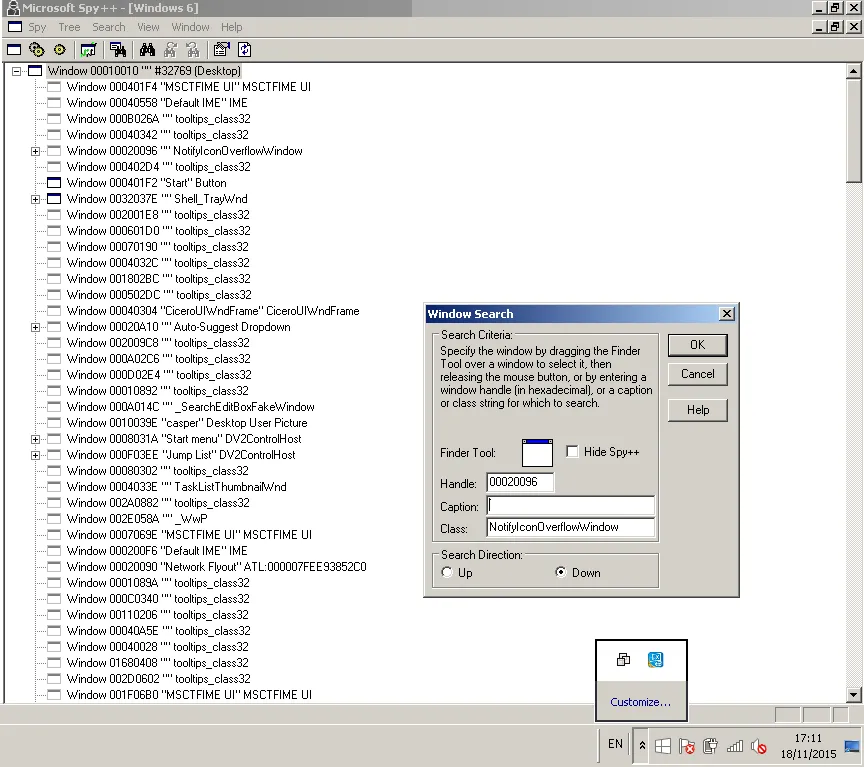
Task: Click the Customize... link in tray popup
Action: 640,702
